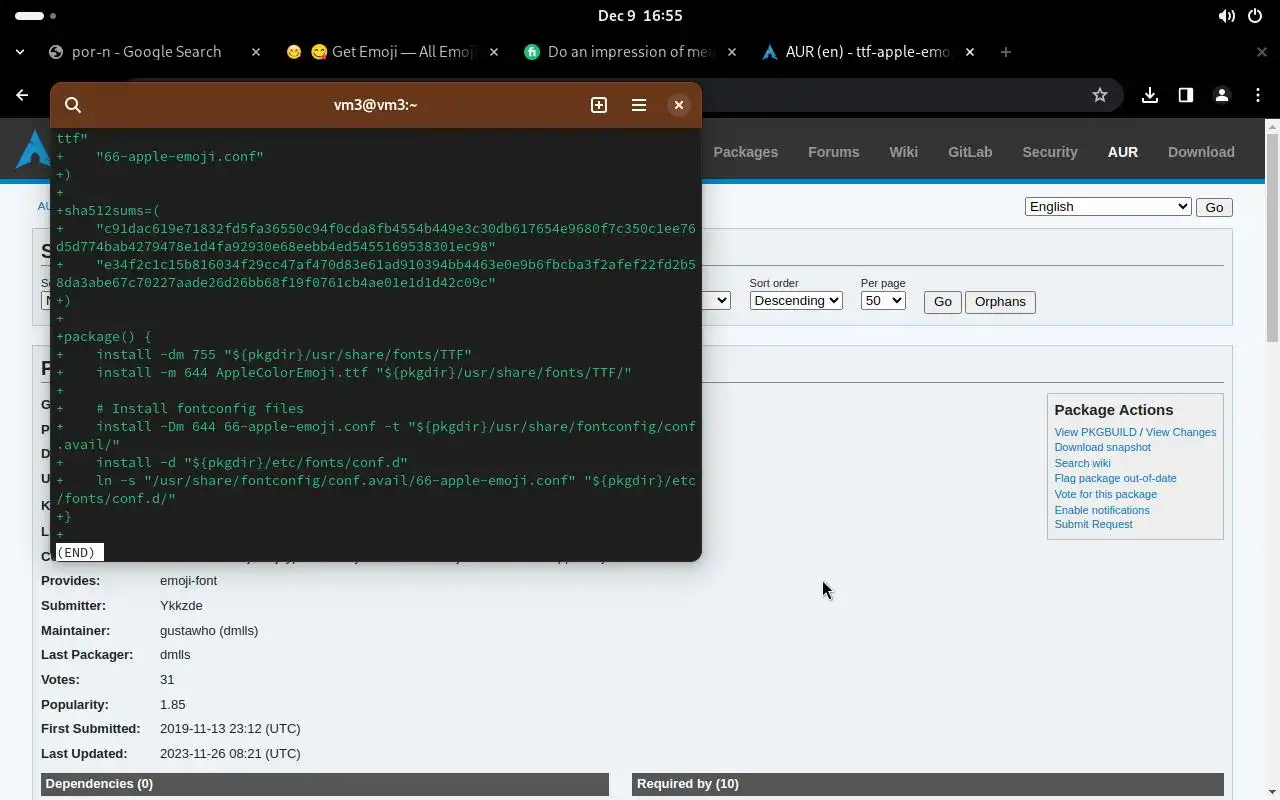The width and height of the screenshot is (1280, 800).
Task: Click the gustawho (dmlls) maintainer text
Action: [209, 631]
